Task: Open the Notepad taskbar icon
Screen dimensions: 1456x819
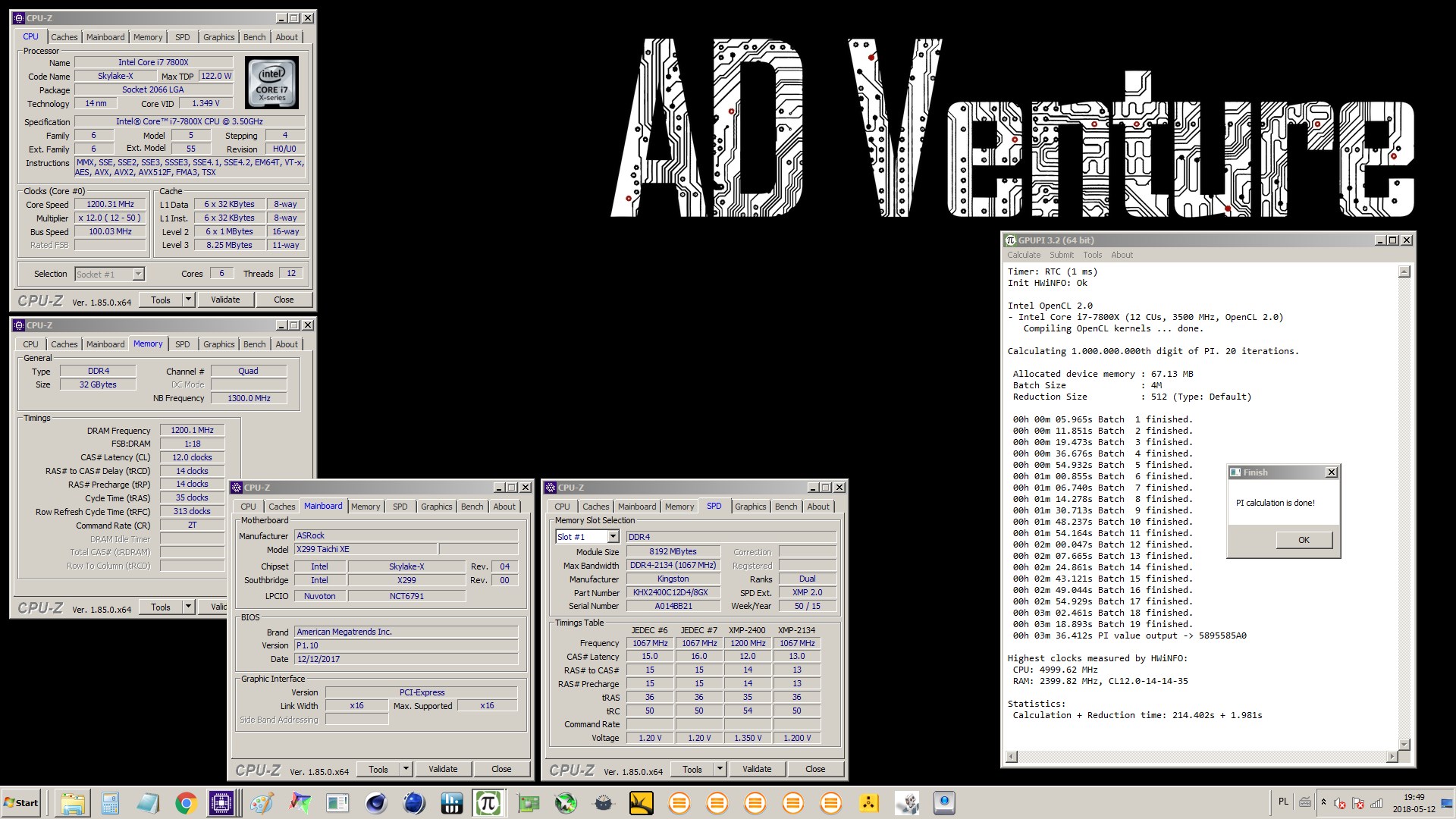Action: point(148,803)
